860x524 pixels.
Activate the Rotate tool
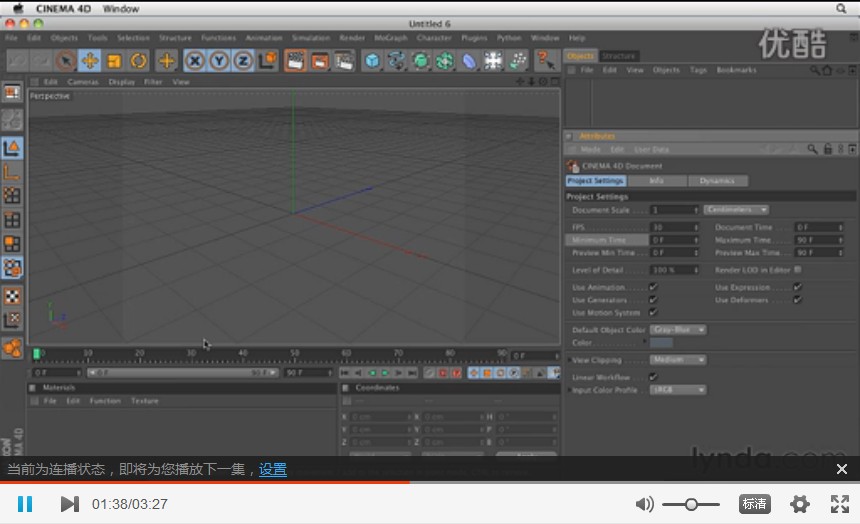click(x=138, y=61)
